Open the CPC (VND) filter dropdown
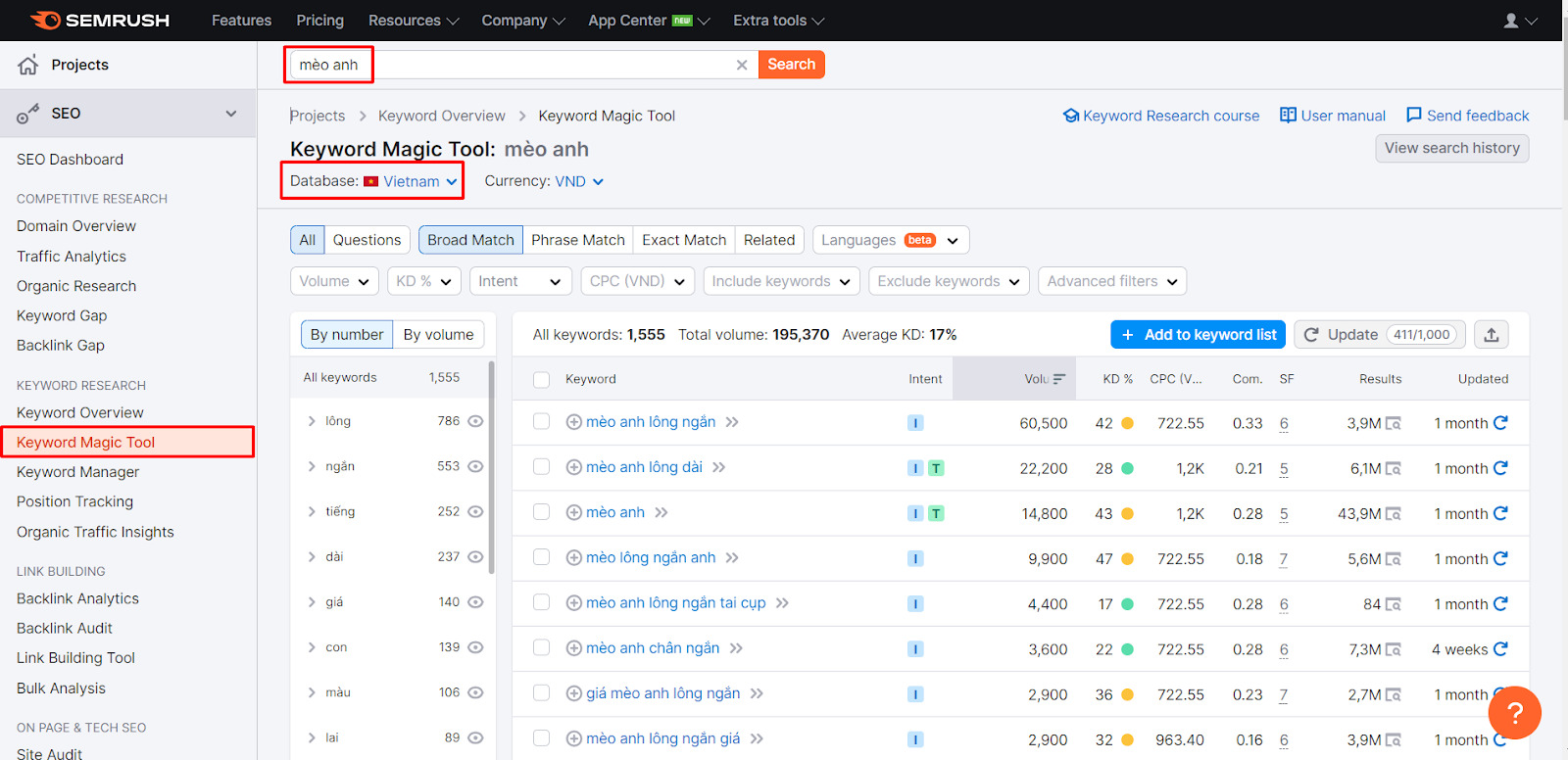1568x760 pixels. tap(637, 281)
